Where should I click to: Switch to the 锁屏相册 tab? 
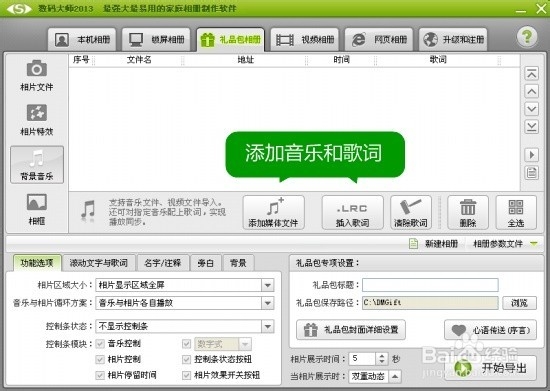click(156, 39)
